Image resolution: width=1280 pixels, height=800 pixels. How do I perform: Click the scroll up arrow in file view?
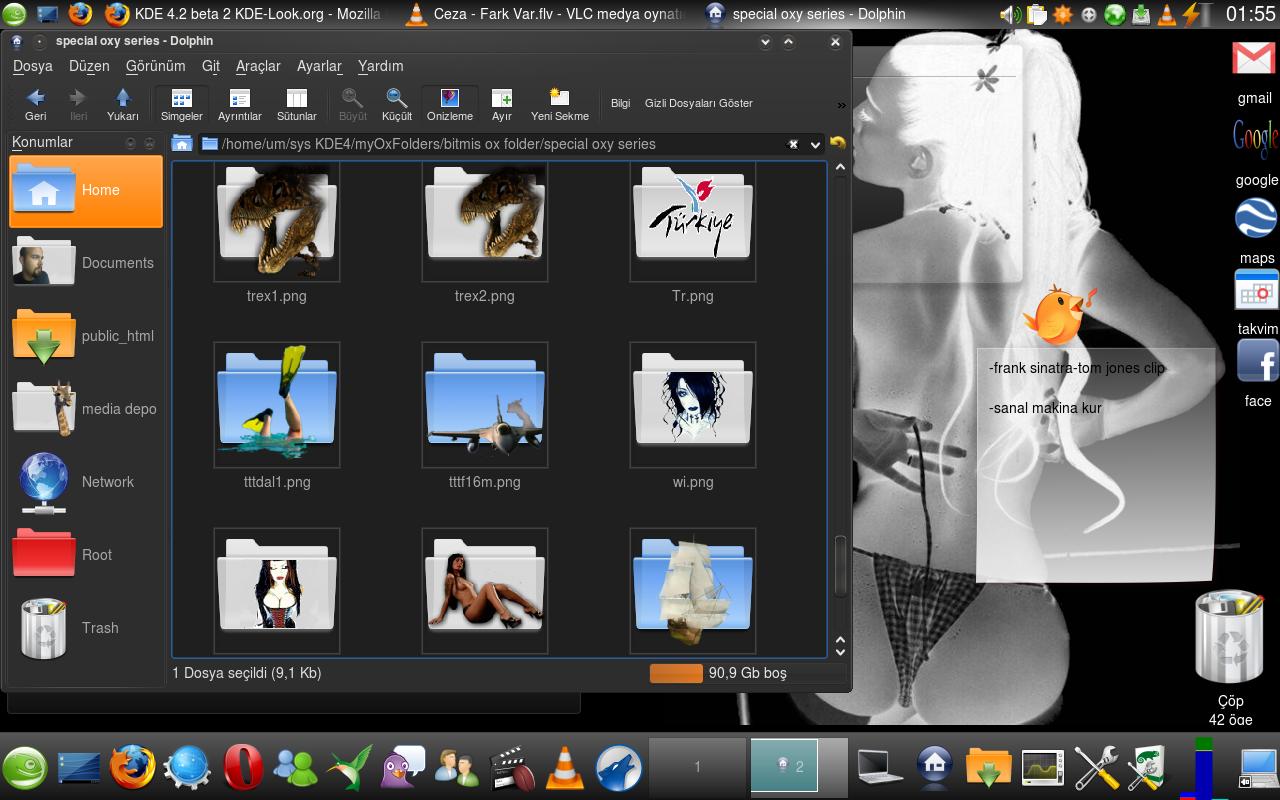pyautogui.click(x=840, y=169)
